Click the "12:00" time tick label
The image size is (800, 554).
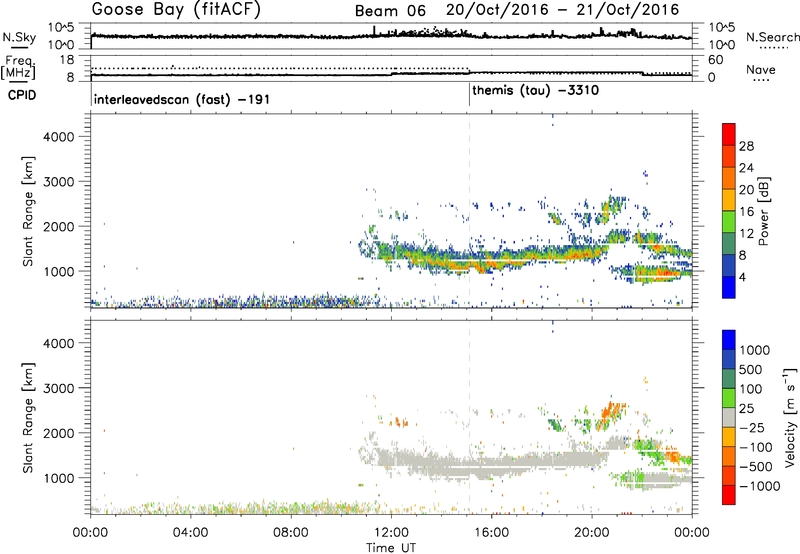pyautogui.click(x=391, y=533)
